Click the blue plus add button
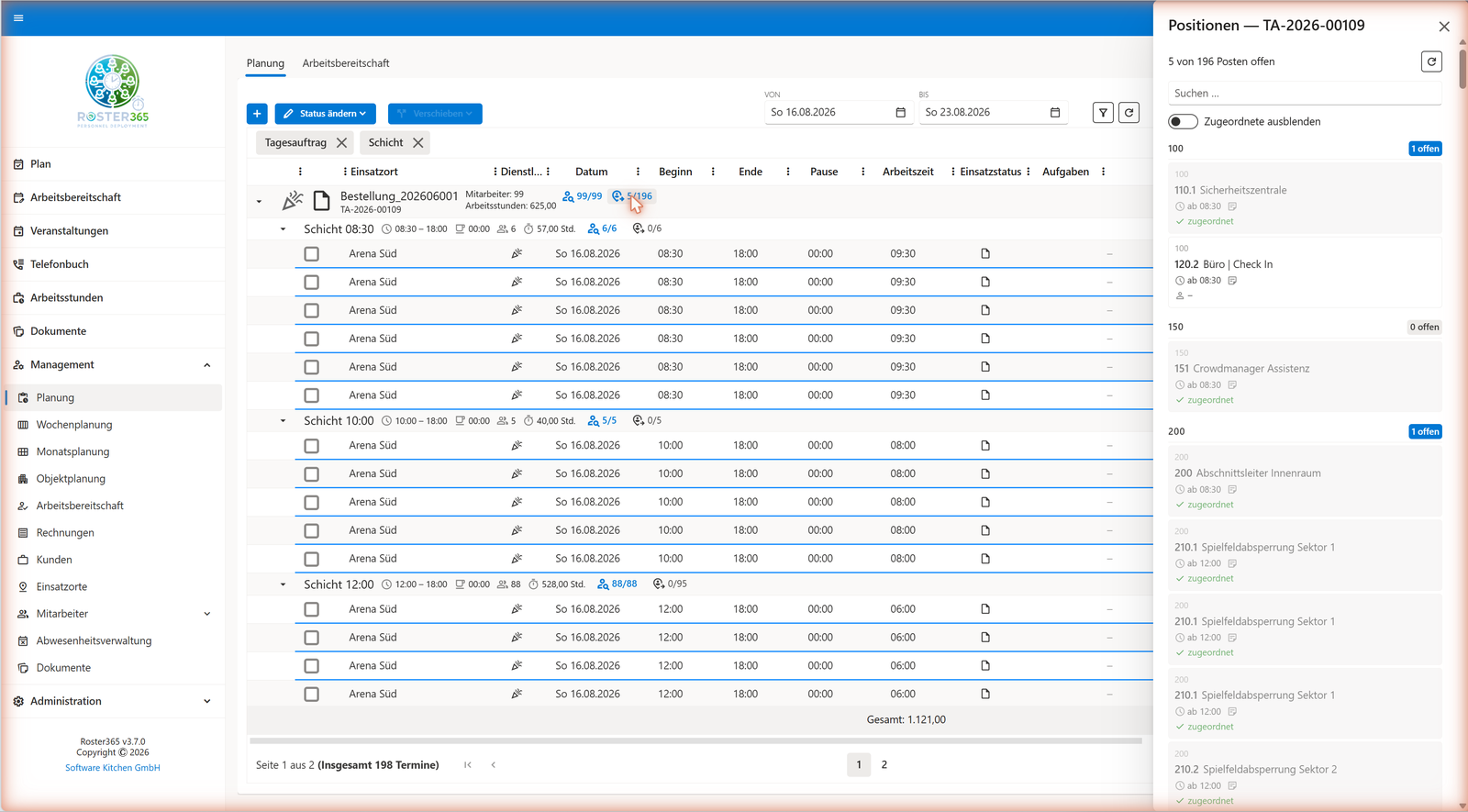The image size is (1468, 812). (257, 114)
